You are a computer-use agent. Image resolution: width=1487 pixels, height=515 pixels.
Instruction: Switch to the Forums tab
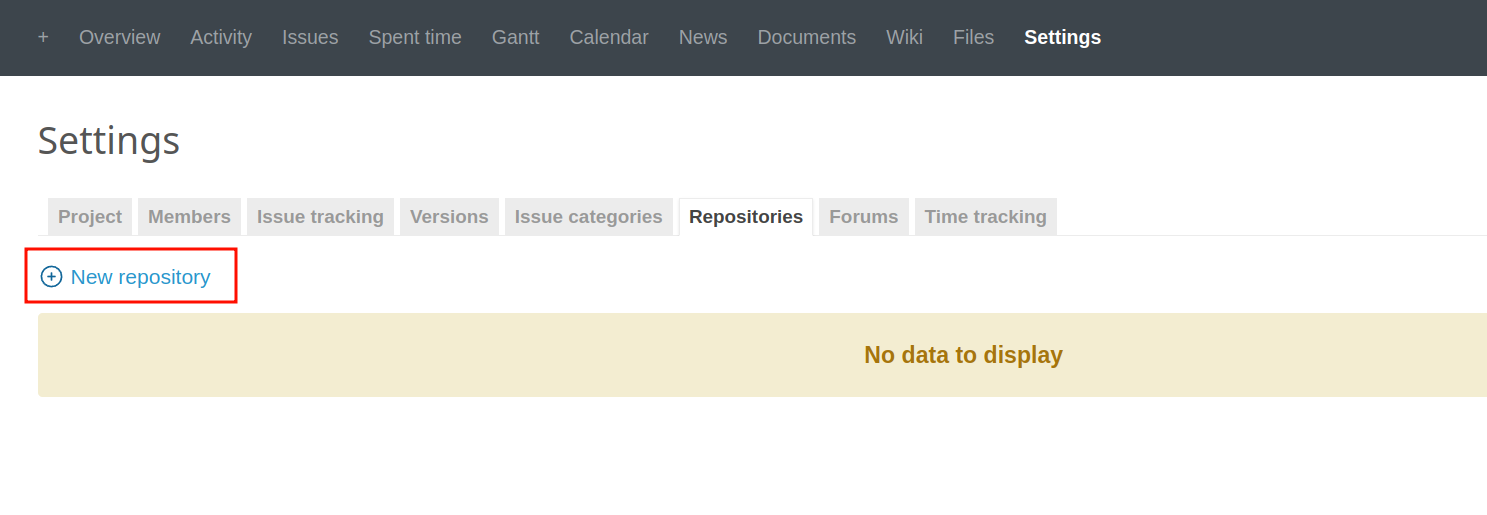coord(864,217)
